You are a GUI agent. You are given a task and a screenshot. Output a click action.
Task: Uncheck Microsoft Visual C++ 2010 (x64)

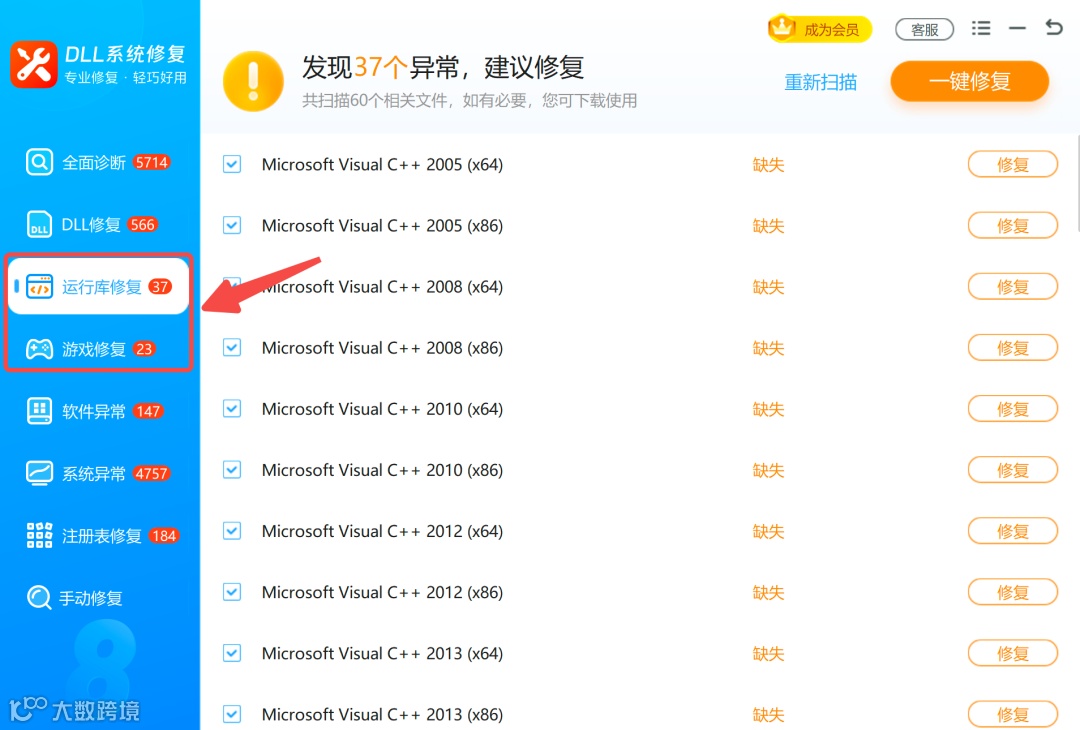[232, 408]
